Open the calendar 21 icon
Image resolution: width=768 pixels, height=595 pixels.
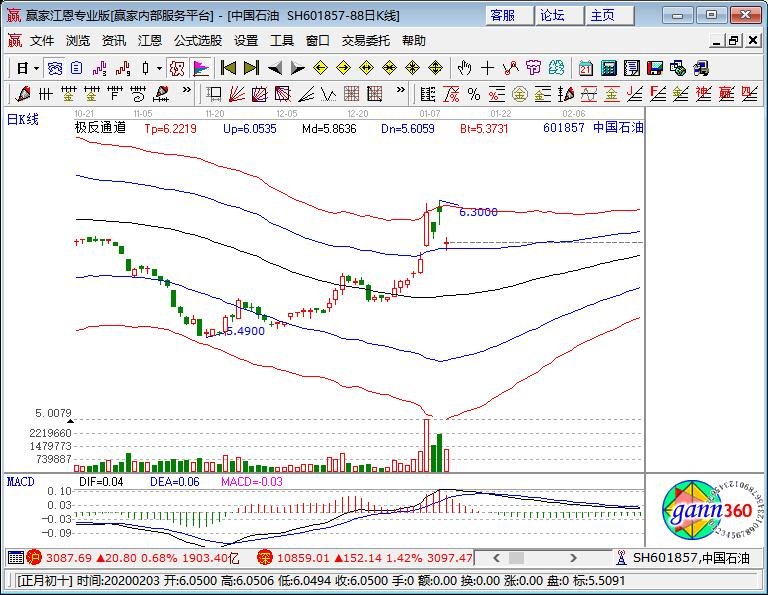[x=585, y=68]
